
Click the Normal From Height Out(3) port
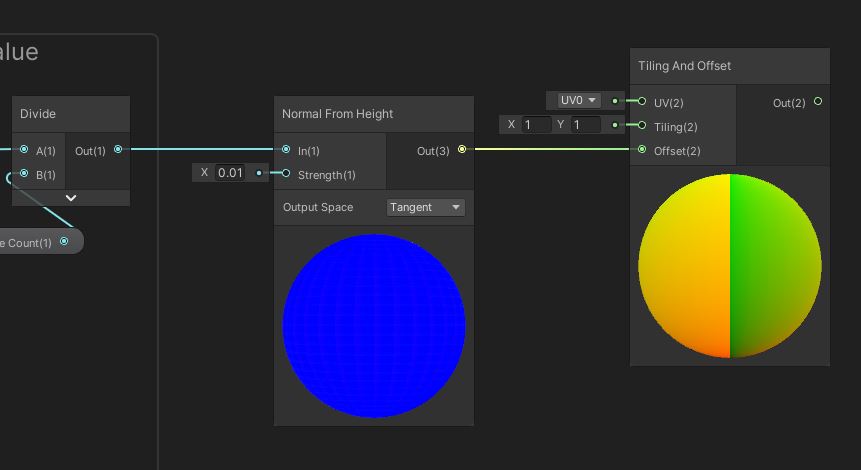coord(461,150)
